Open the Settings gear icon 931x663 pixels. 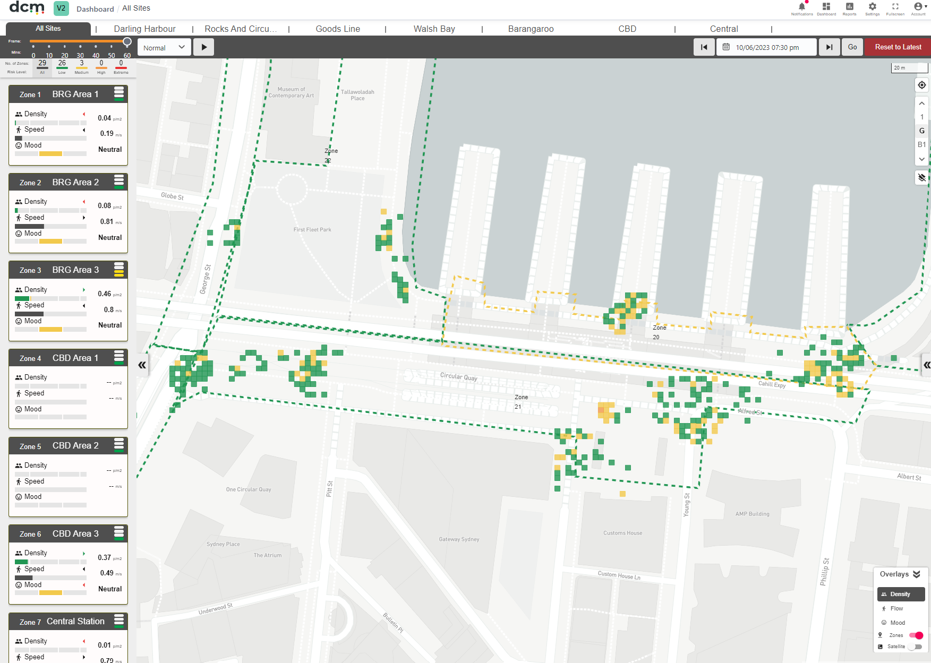click(x=872, y=8)
